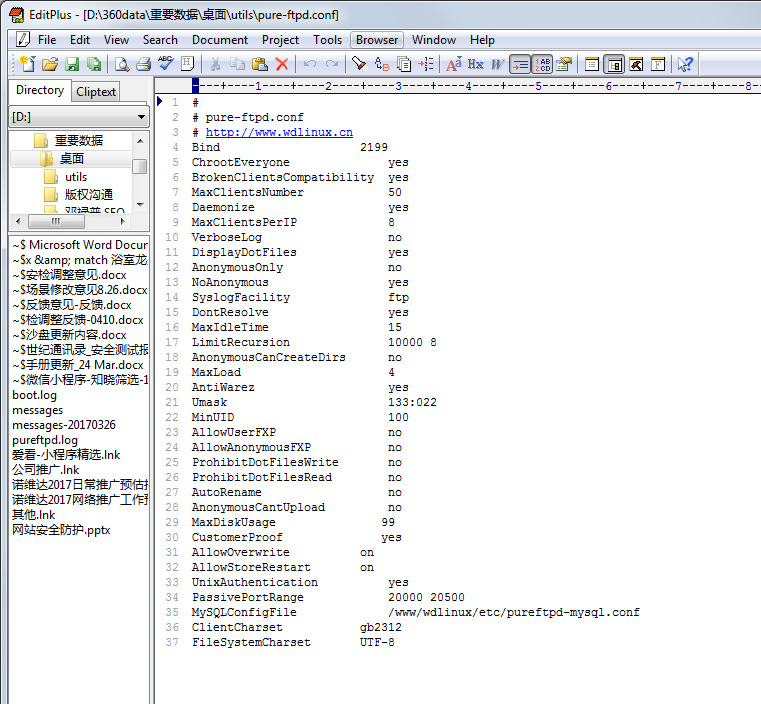The height and width of the screenshot is (704, 761).
Task: Open the Font settings icon
Action: point(453,64)
